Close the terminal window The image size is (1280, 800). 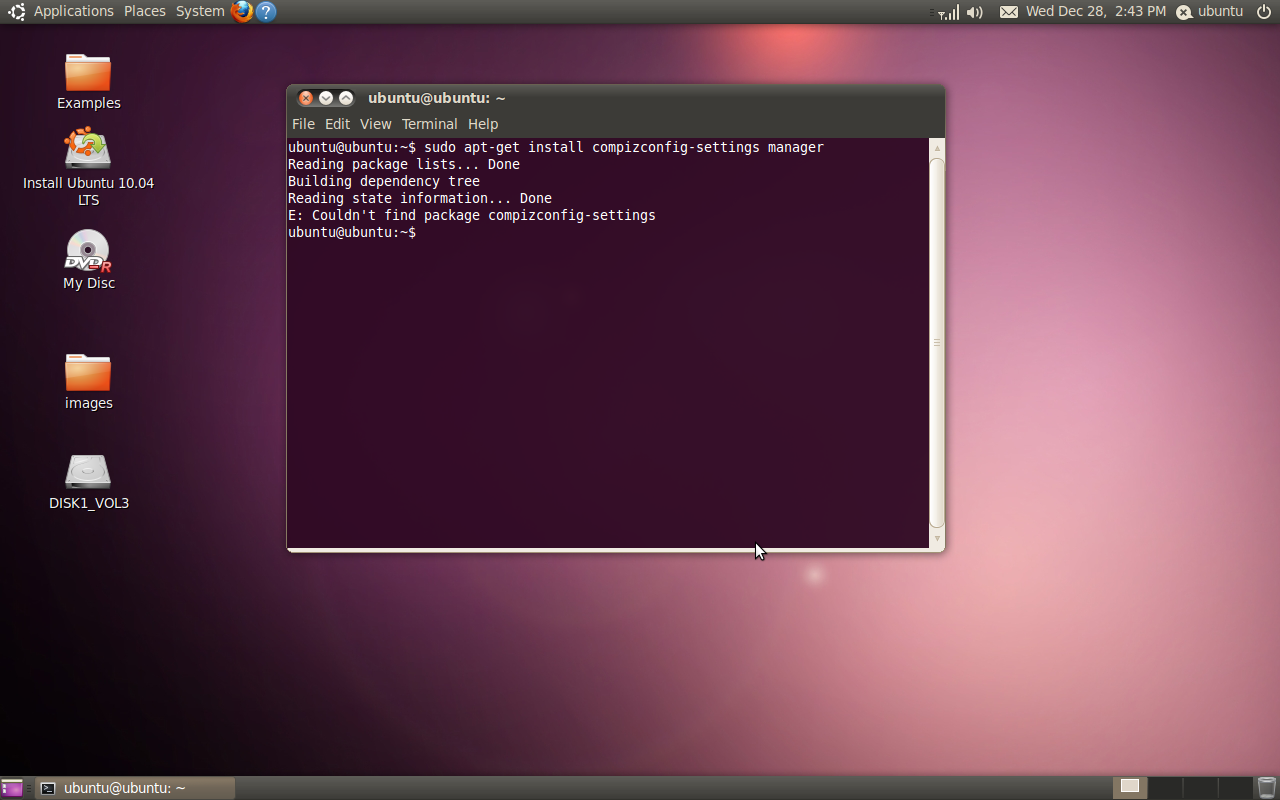[x=306, y=98]
